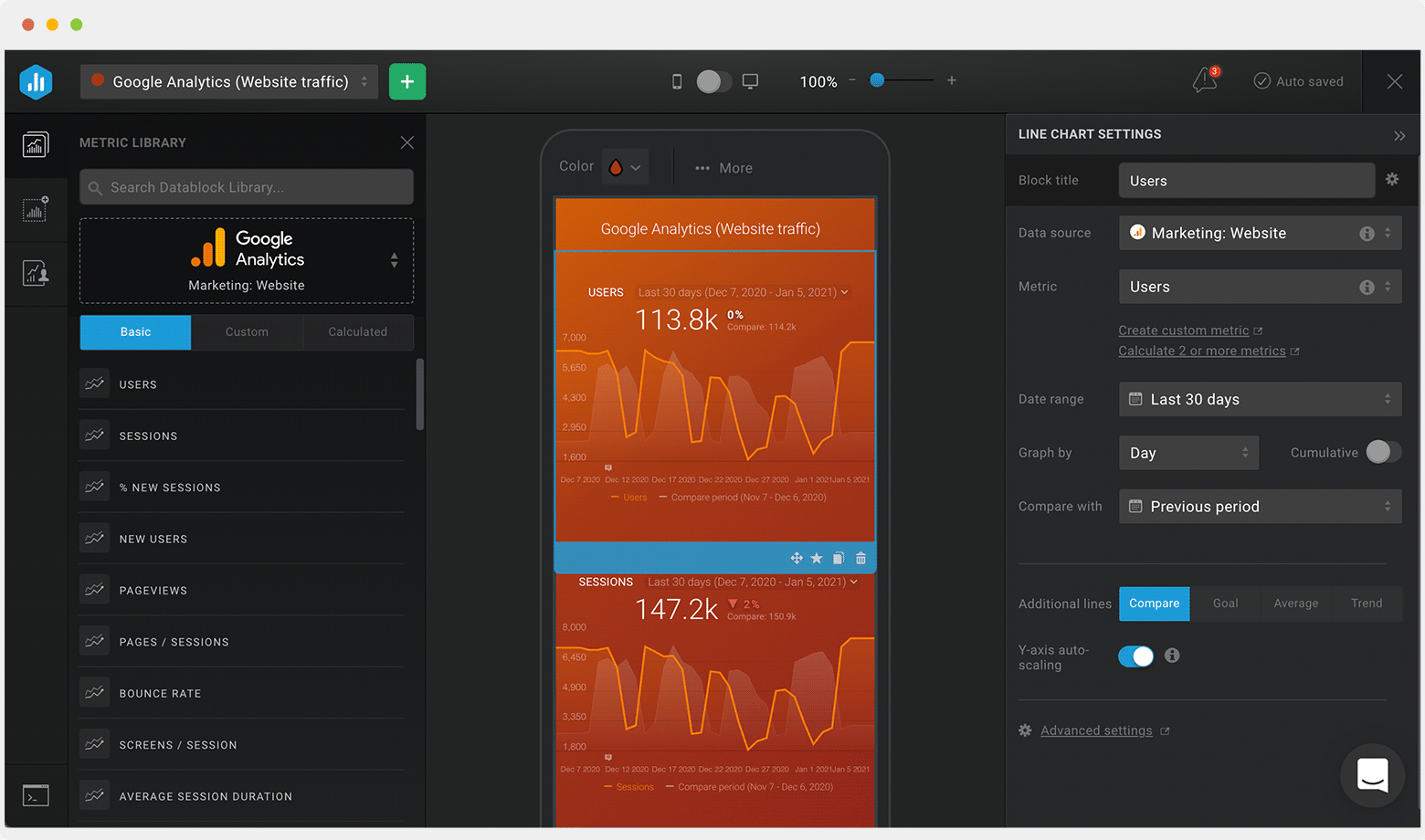The width and height of the screenshot is (1425, 840).
Task: Select the Goal additional lines tab
Action: point(1225,604)
